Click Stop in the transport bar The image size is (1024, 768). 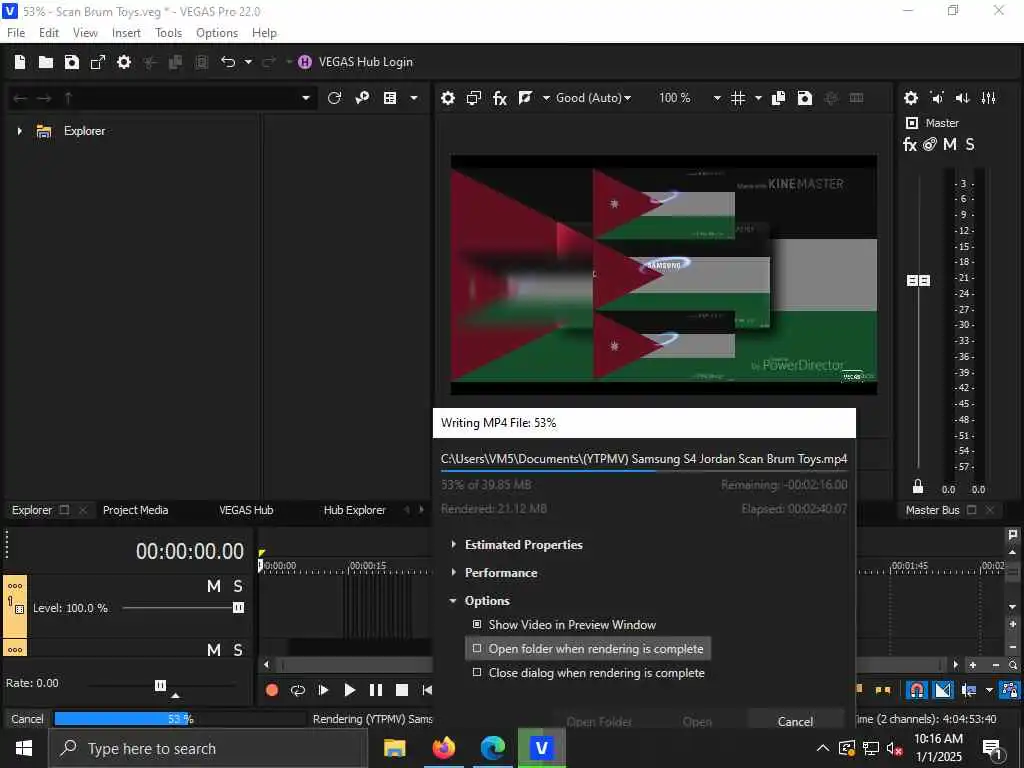[x=402, y=690]
